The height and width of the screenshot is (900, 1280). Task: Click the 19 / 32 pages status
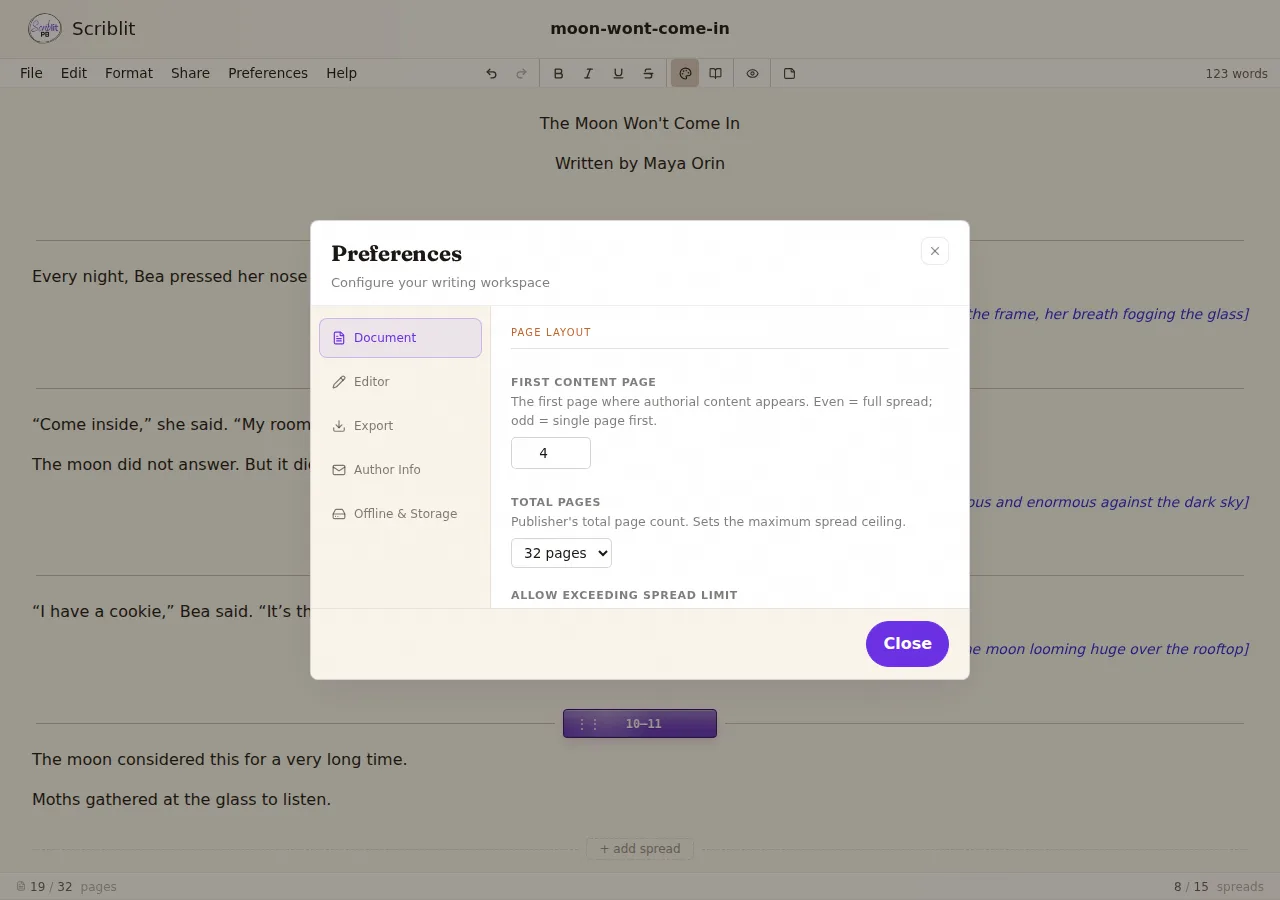point(66,887)
